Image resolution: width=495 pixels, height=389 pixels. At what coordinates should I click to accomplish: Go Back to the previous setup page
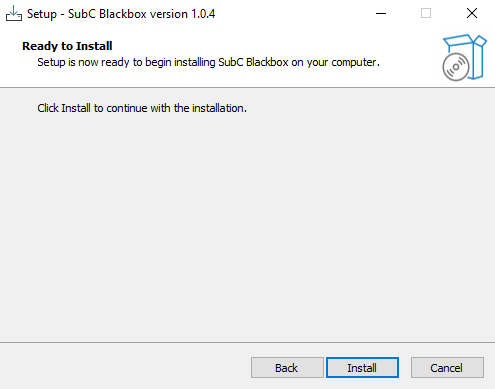coord(287,368)
